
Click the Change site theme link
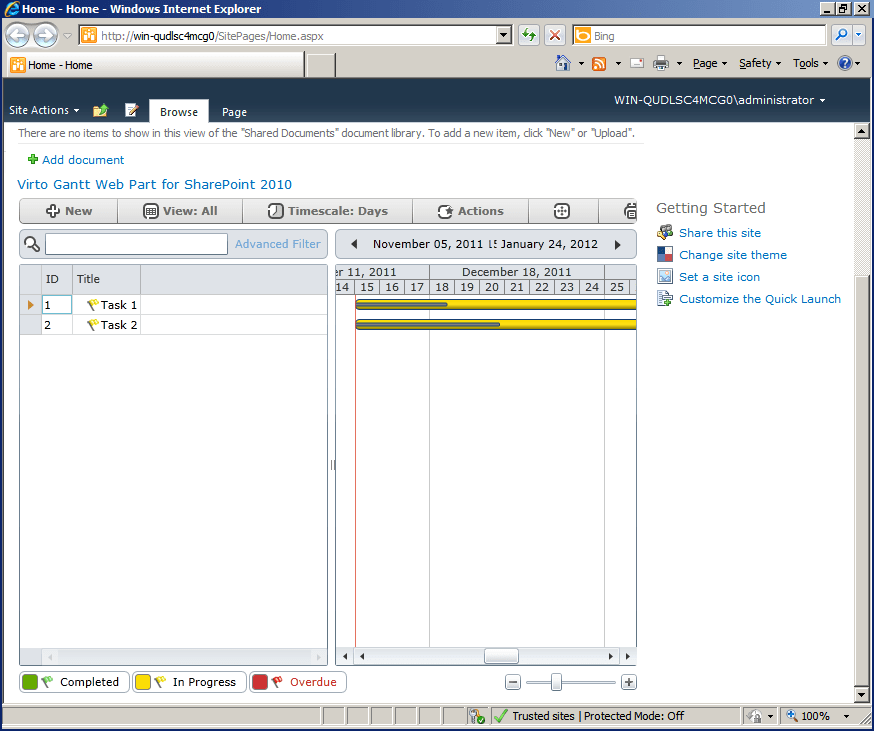(733, 255)
